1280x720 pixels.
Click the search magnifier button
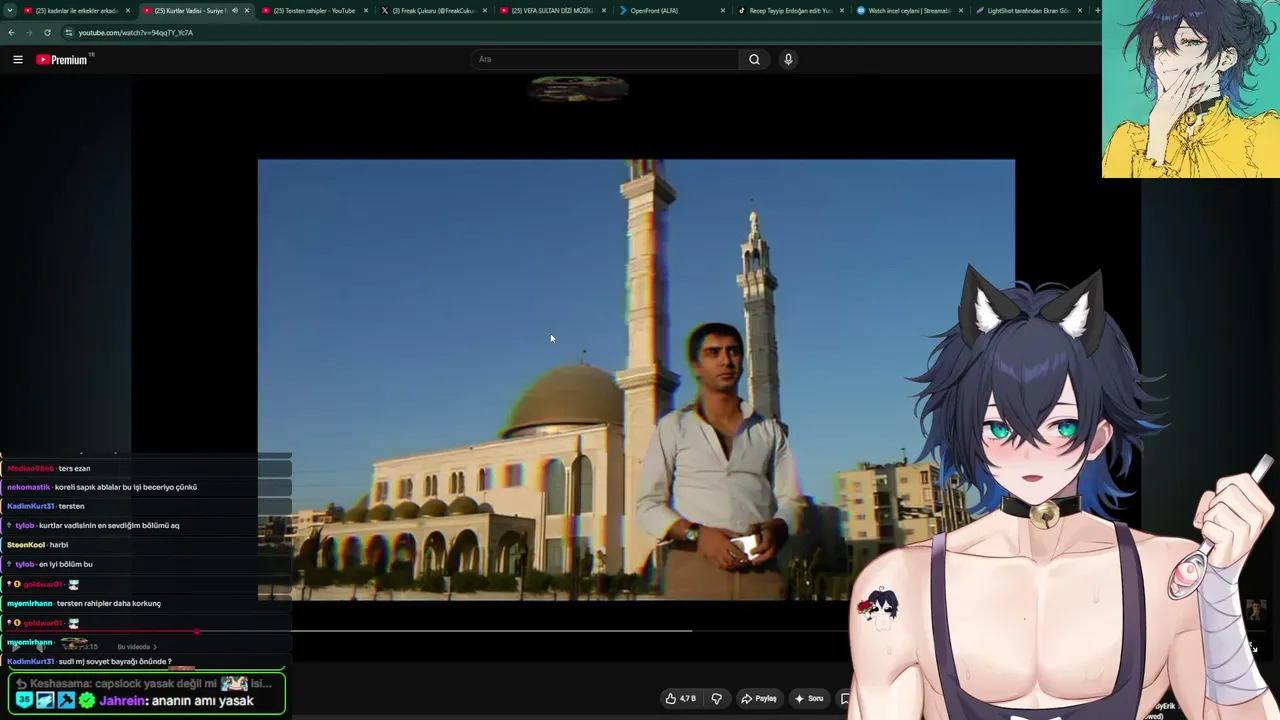[755, 60]
